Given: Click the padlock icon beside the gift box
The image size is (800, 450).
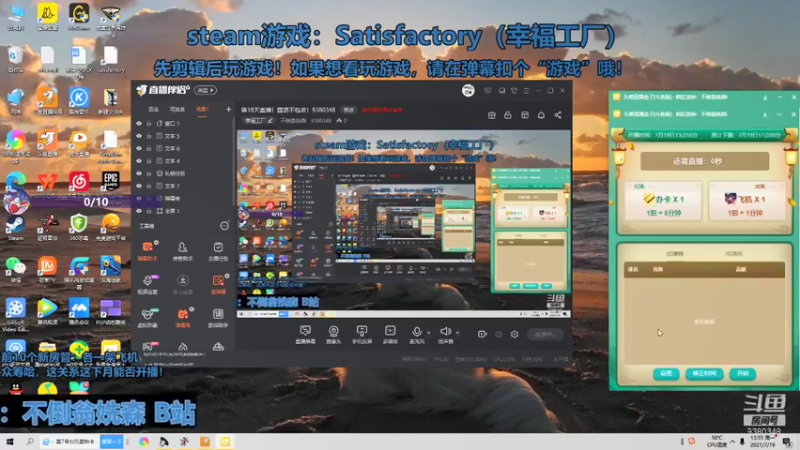Looking at the screenshot, I should point(508,115).
